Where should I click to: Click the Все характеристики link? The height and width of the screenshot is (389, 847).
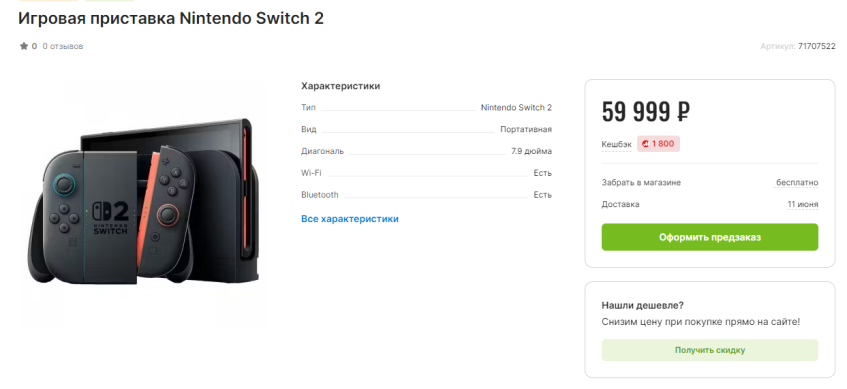(x=349, y=219)
